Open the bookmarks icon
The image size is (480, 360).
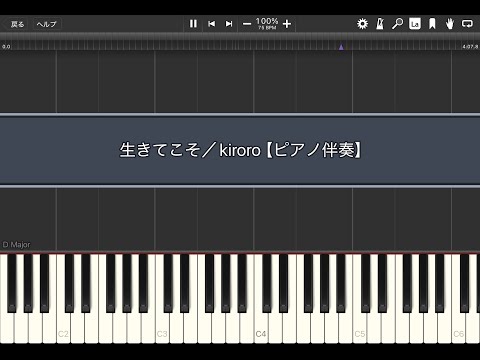[x=432, y=24]
